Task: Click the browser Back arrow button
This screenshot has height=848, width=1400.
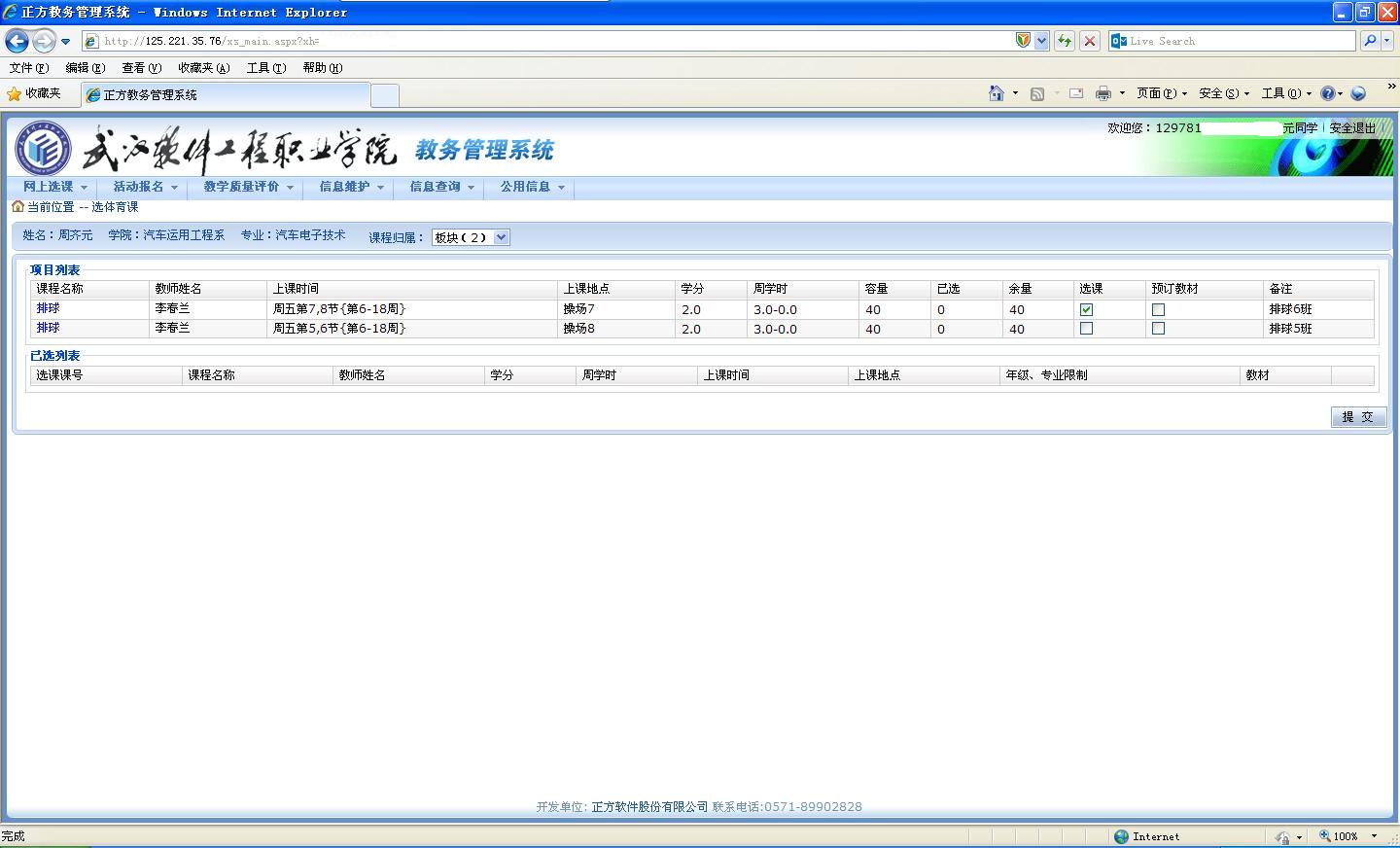Action: click(17, 41)
